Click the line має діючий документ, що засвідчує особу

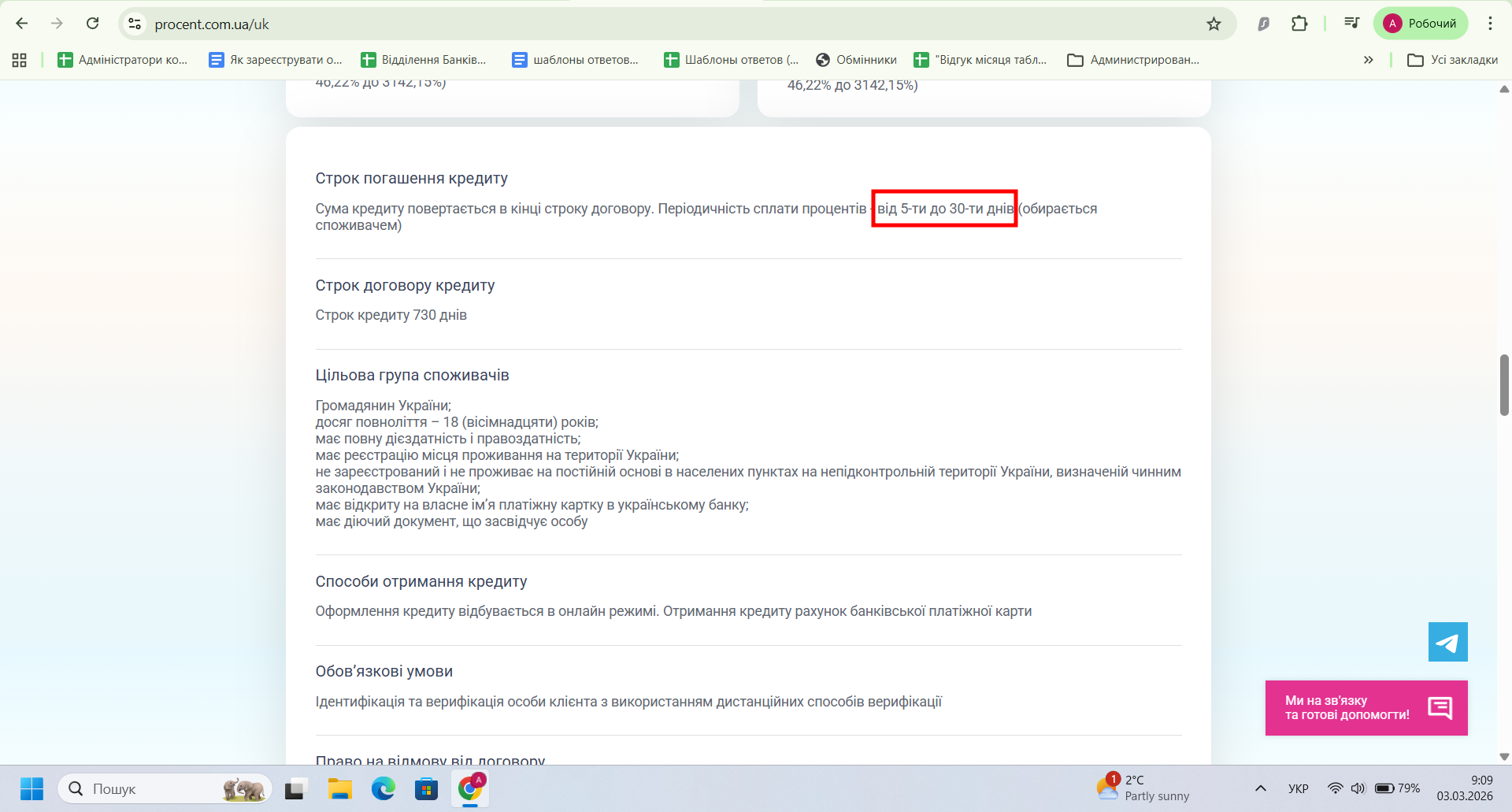tap(452, 521)
